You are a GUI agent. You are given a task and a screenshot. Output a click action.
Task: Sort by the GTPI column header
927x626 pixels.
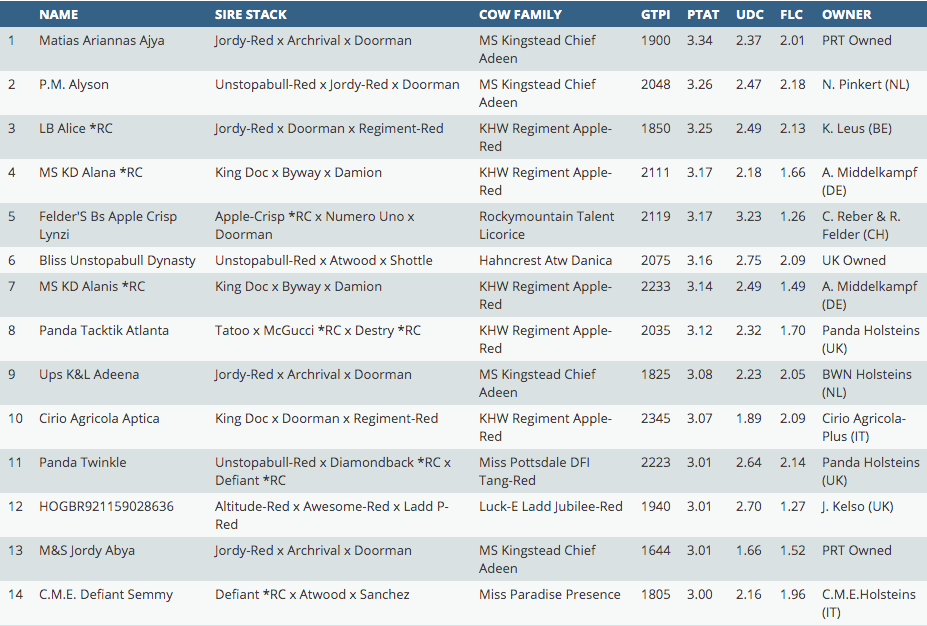(656, 15)
